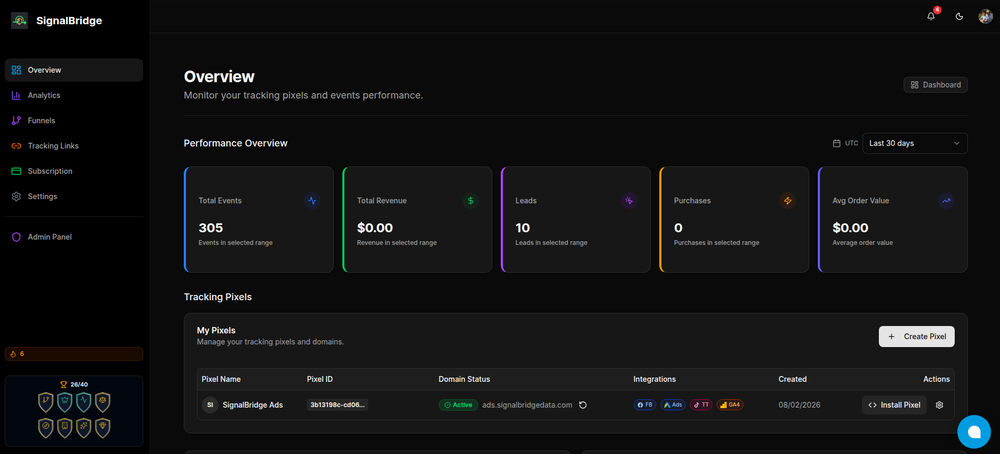This screenshot has width=1000, height=454.
Task: Click the Create Pixel button
Action: 916,337
